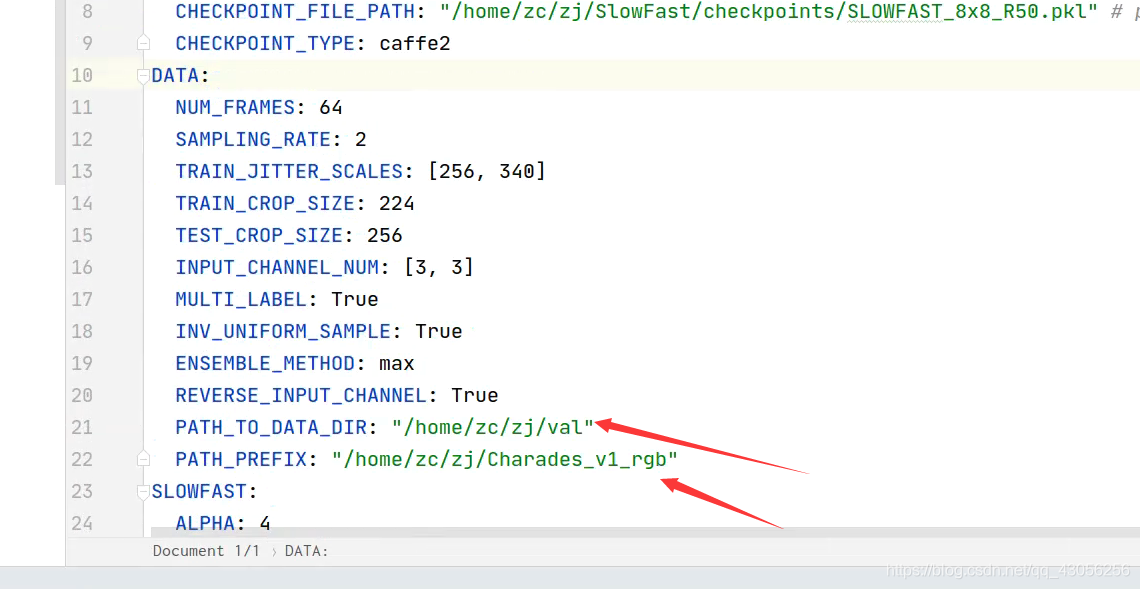
Task: Place cursor on 'SLOWFAST:' on line 23
Action: (205, 492)
